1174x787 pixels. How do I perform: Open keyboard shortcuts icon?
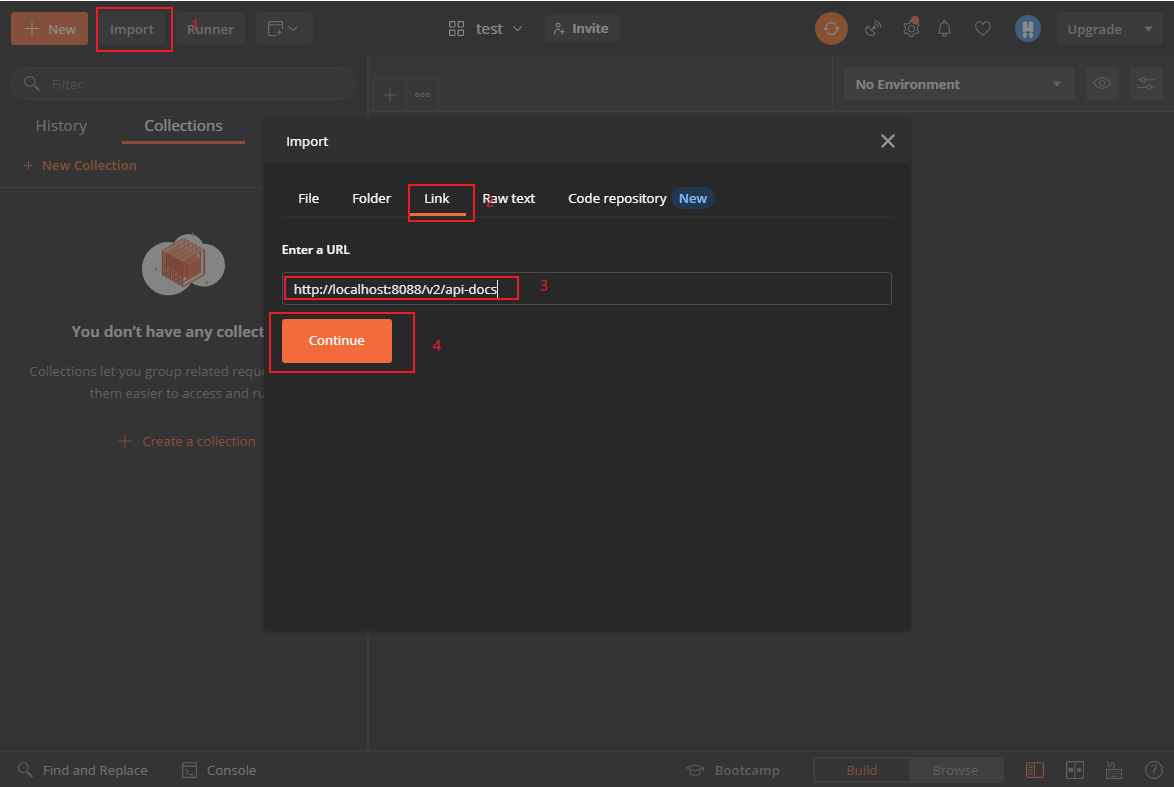pyautogui.click(x=1114, y=771)
